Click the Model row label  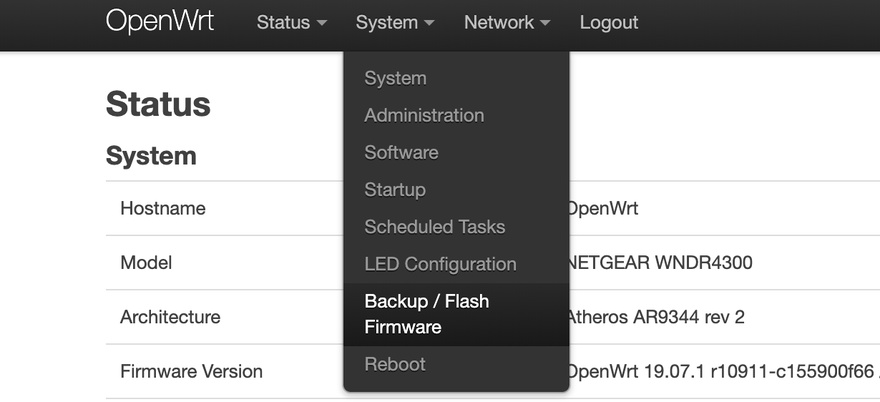pyautogui.click(x=146, y=263)
